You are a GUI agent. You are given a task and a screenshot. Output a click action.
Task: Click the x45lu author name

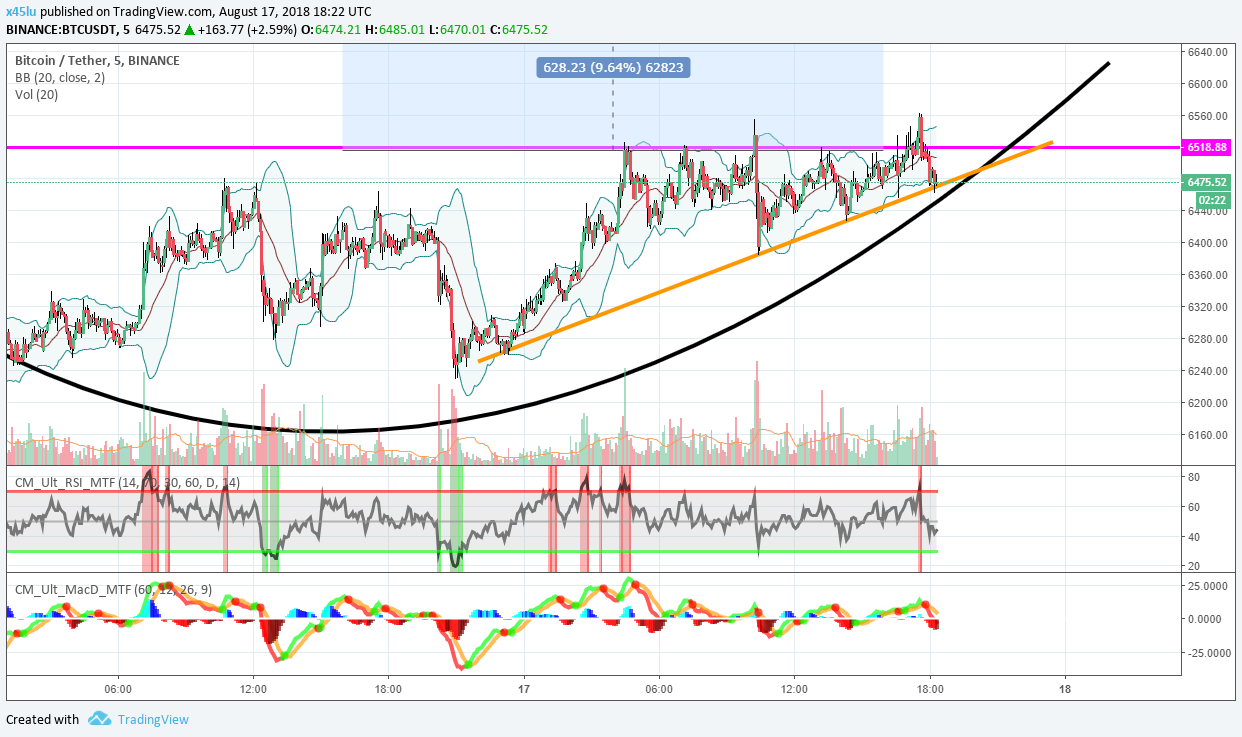click(x=21, y=11)
